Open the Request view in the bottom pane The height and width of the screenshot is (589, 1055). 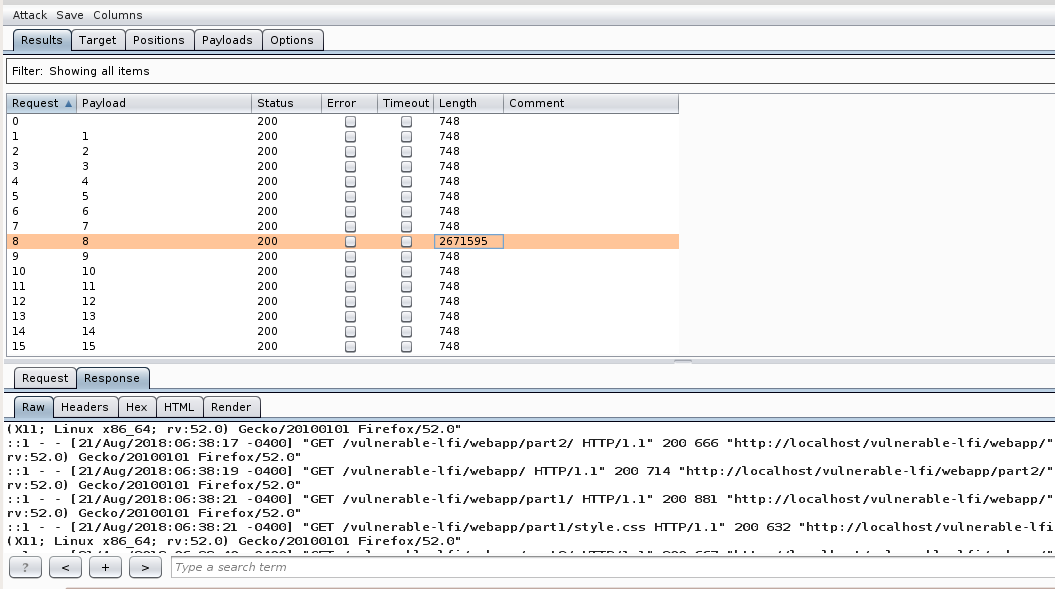coord(44,378)
